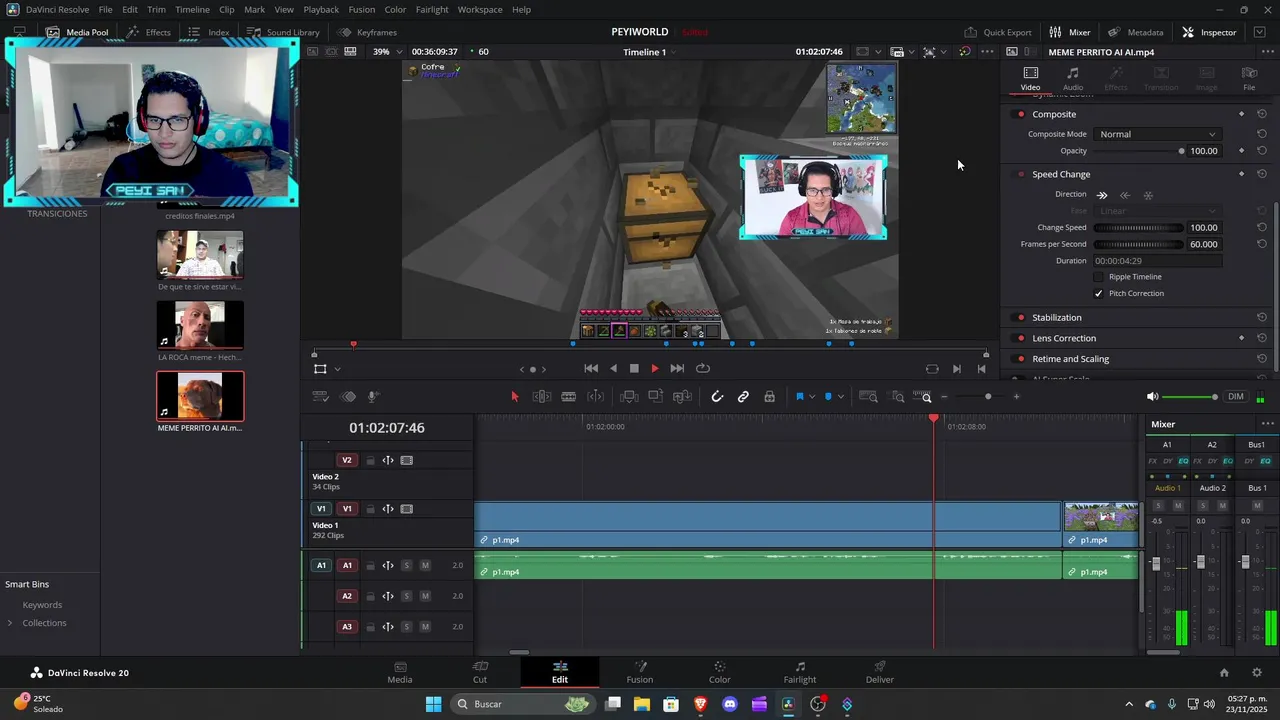Adjust the Change Speed slider
The width and height of the screenshot is (1280, 720).
click(1139, 228)
